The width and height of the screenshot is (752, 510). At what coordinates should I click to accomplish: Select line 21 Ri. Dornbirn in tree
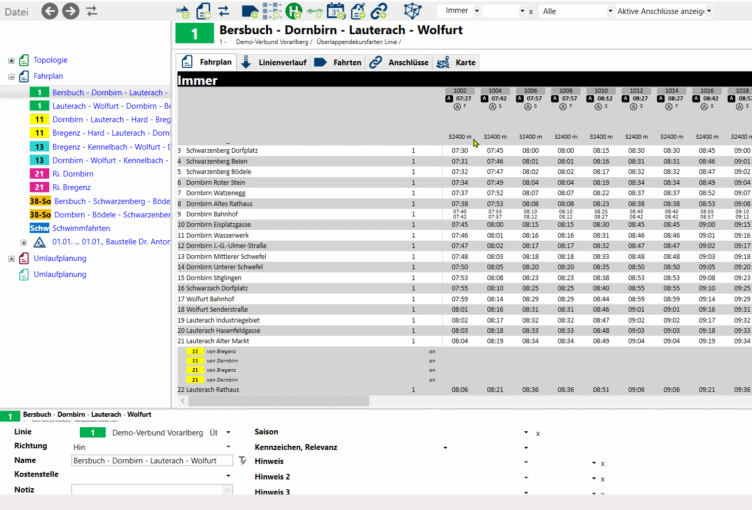[72, 173]
